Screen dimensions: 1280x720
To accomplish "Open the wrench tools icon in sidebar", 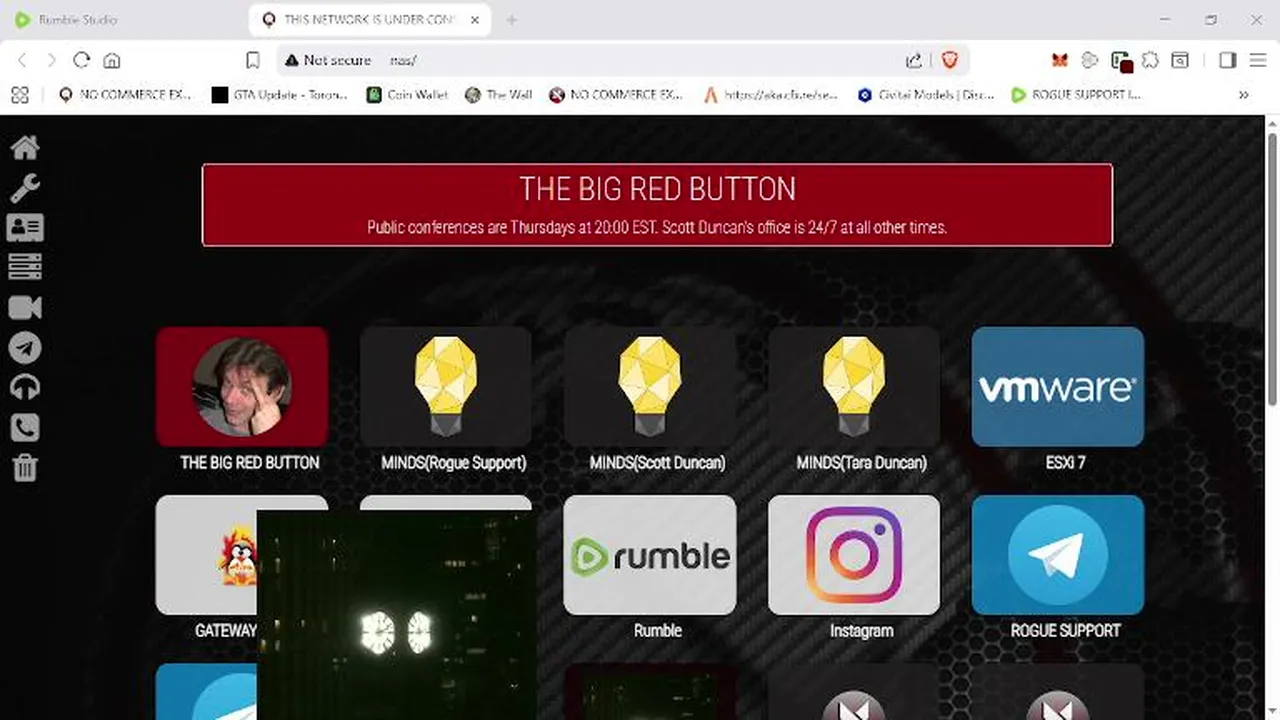I will click(x=25, y=188).
